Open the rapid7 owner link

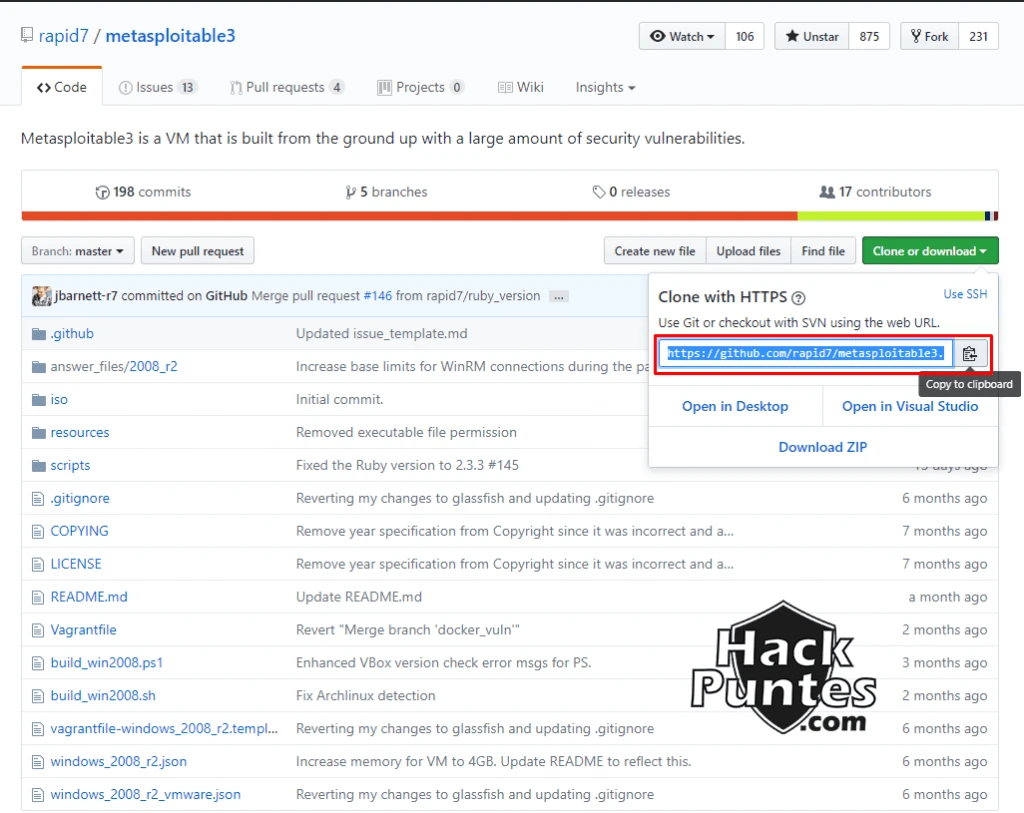tap(63, 36)
